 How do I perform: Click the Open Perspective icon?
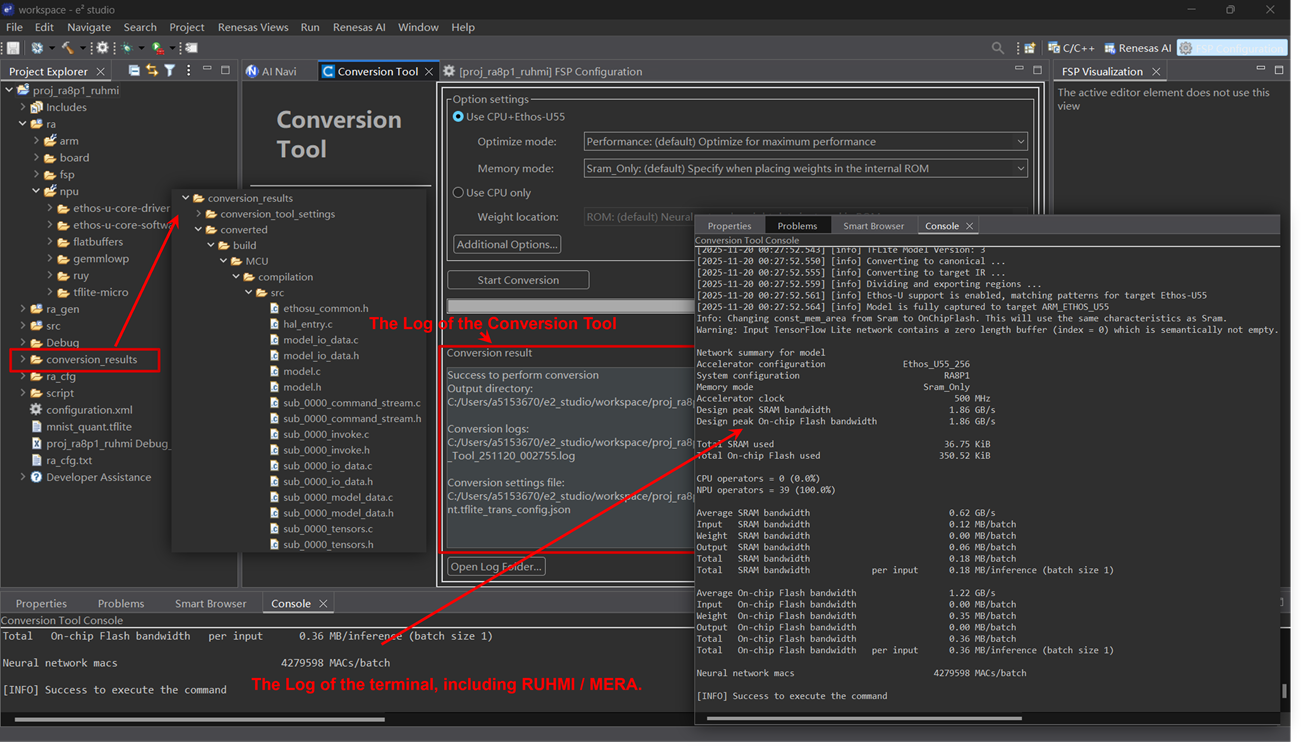[1029, 48]
